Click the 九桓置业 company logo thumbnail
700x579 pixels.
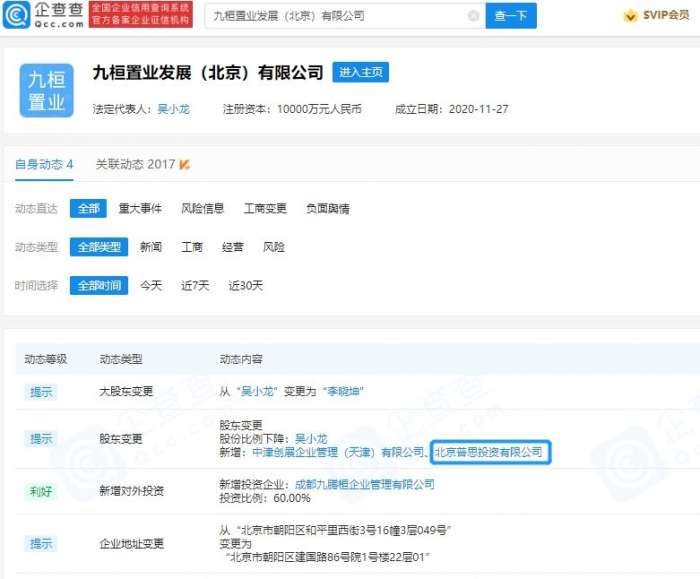[x=46, y=91]
